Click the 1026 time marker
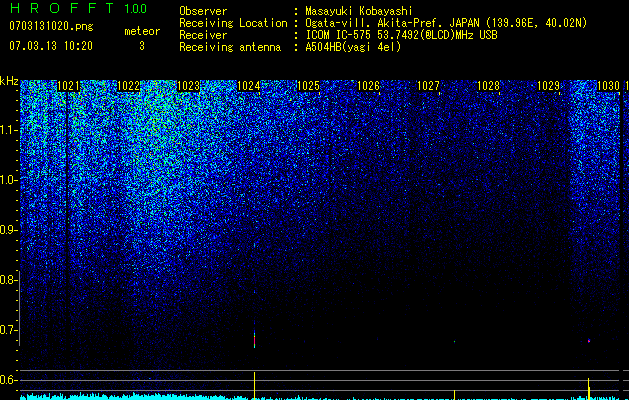This screenshot has height=400, width=629. [x=368, y=86]
